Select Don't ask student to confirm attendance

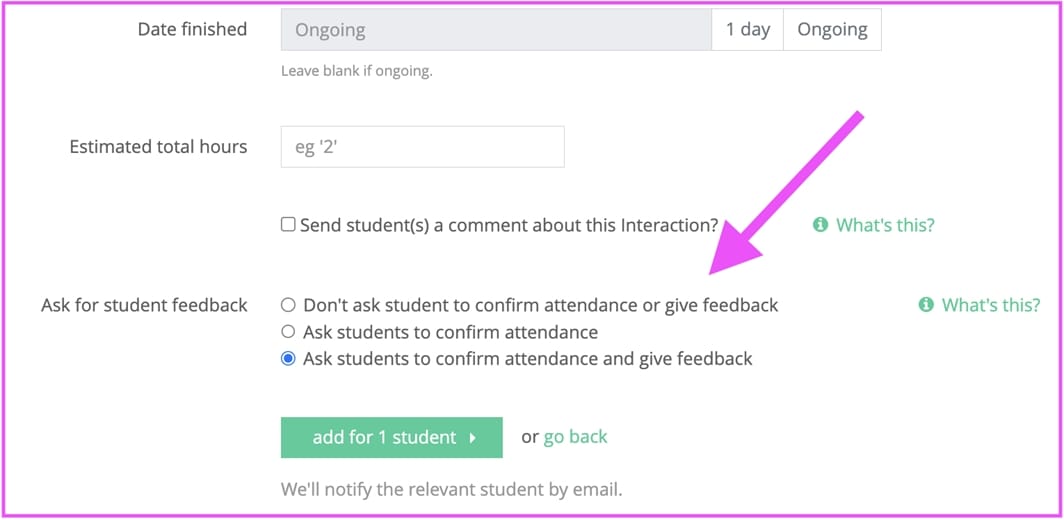[288, 305]
